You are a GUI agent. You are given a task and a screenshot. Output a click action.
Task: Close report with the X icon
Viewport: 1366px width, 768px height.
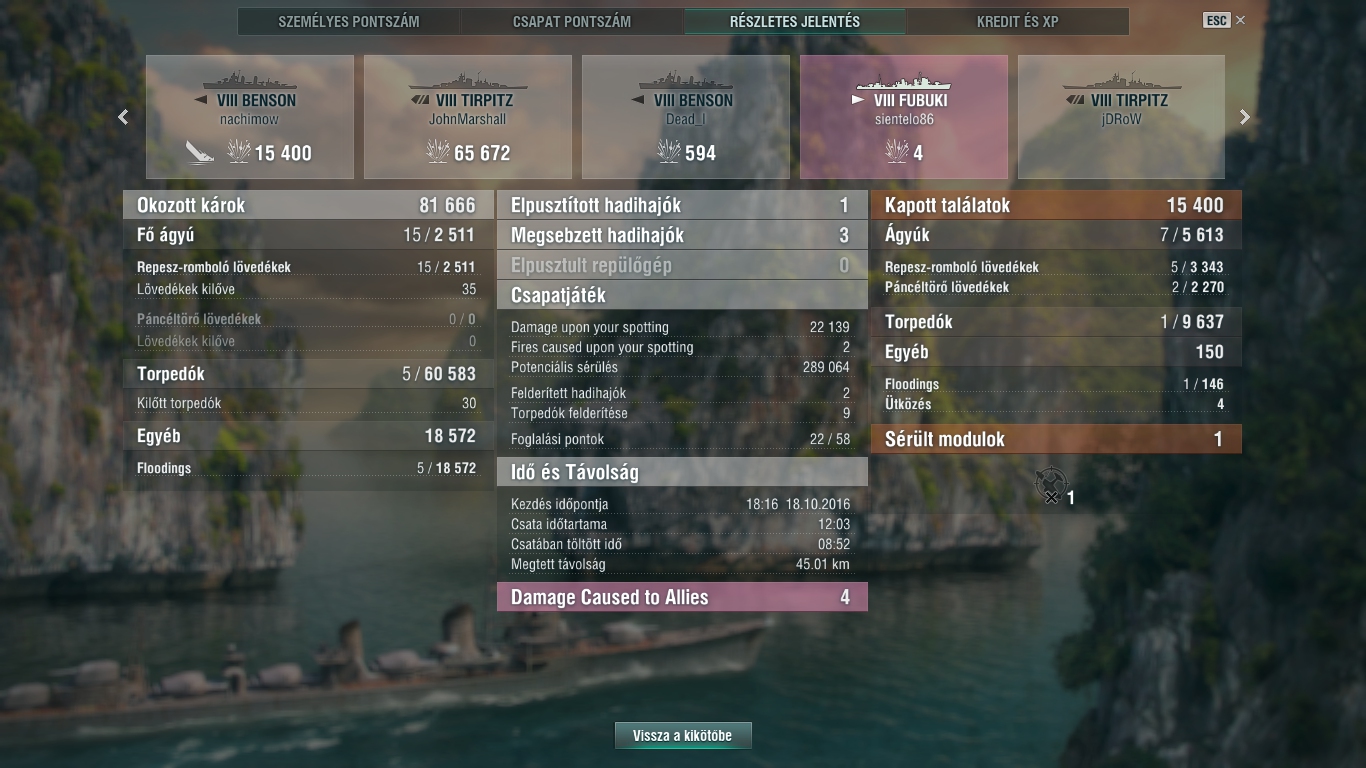(x=1241, y=20)
